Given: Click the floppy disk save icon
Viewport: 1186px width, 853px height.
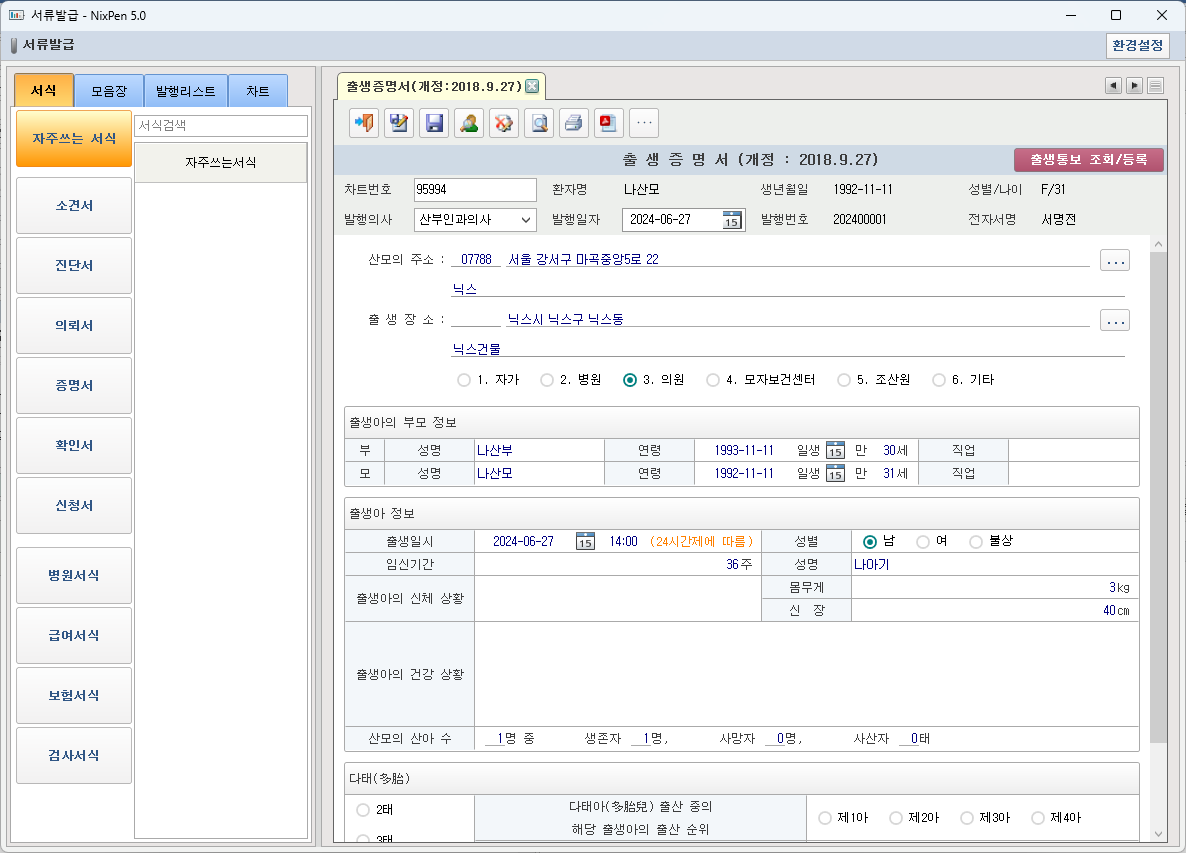Looking at the screenshot, I should (434, 123).
